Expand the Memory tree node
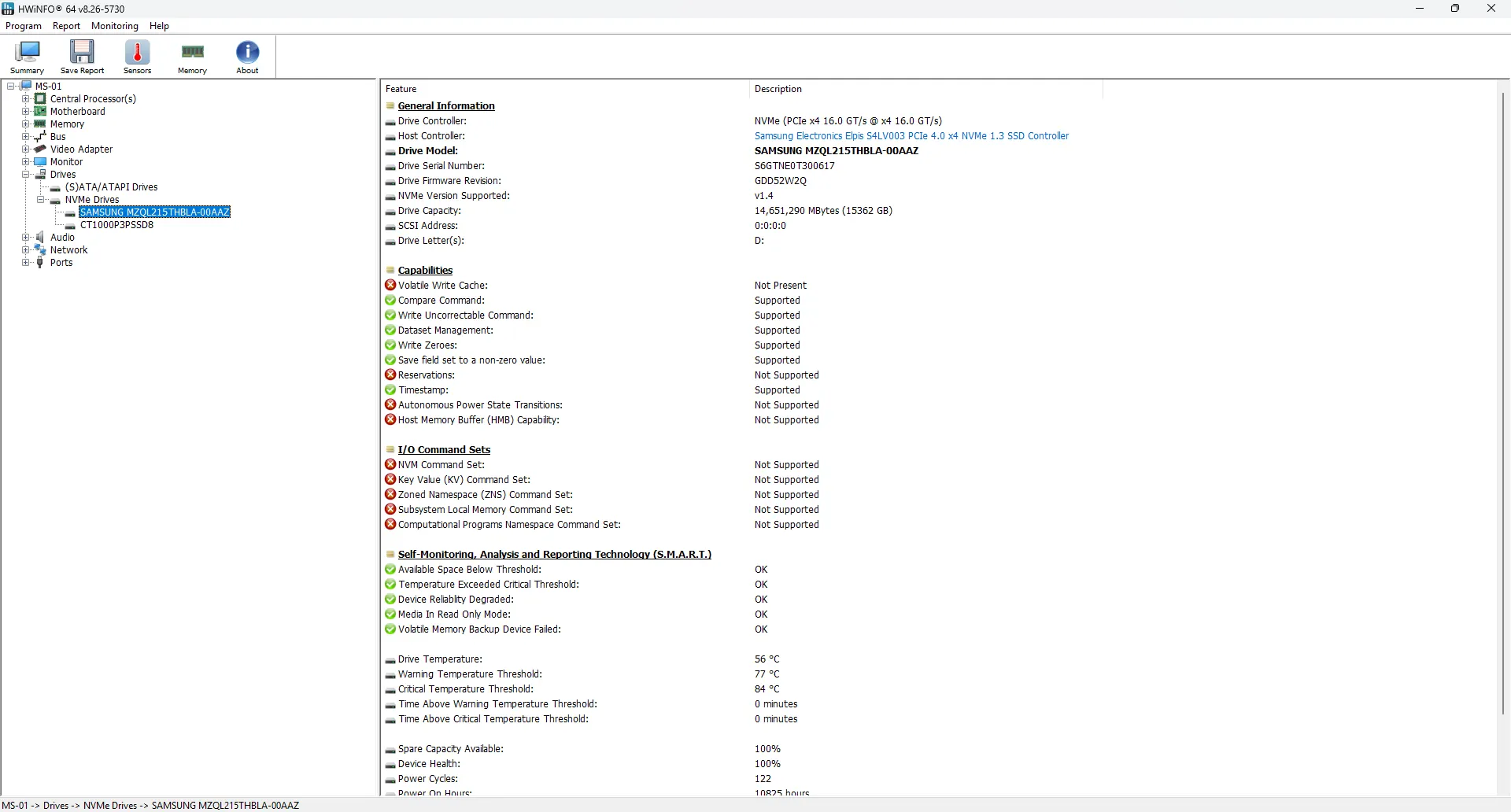The image size is (1511, 812). pos(25,124)
